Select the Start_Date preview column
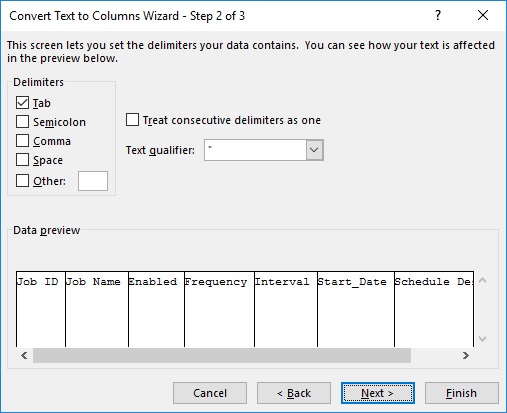Viewport: 507px width, 413px height. [x=356, y=309]
